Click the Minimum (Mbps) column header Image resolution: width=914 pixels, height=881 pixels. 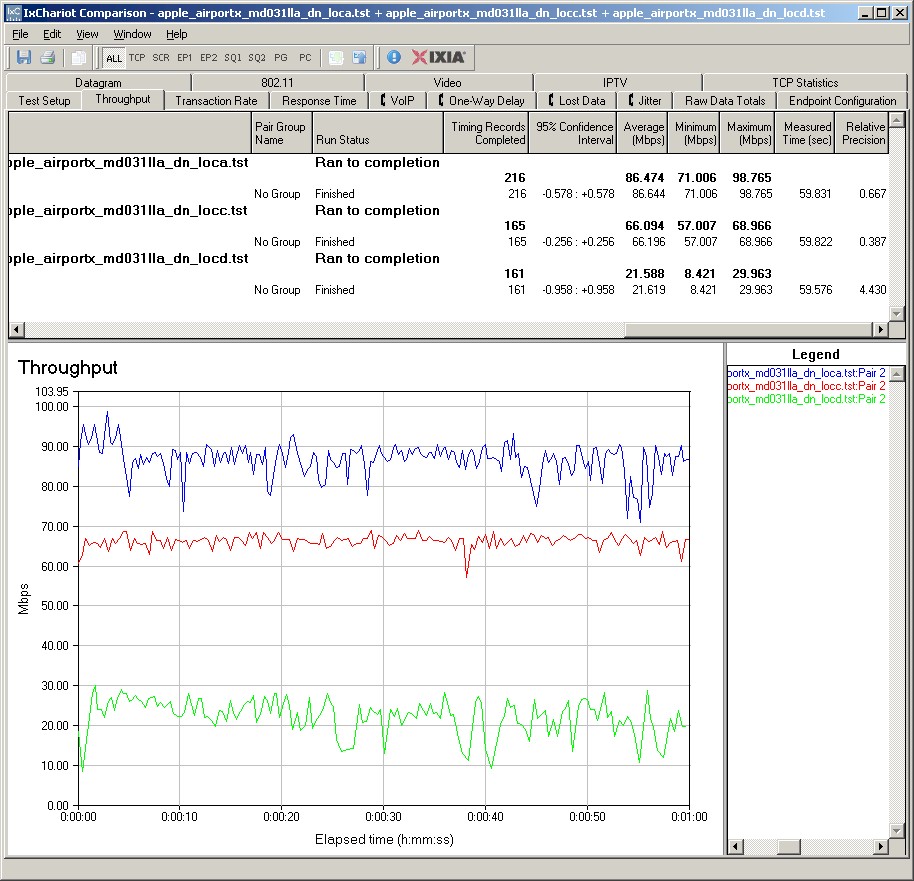click(x=694, y=133)
